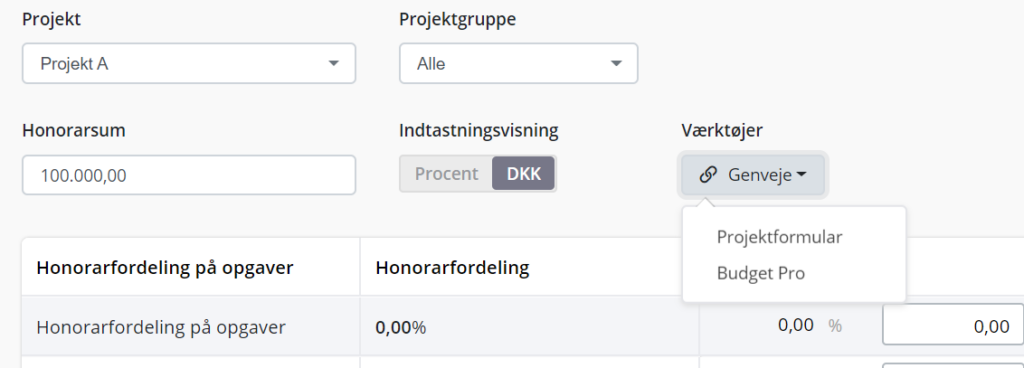This screenshot has width=1024, height=368.
Task: Switch input view to Procent
Action: pos(447,174)
